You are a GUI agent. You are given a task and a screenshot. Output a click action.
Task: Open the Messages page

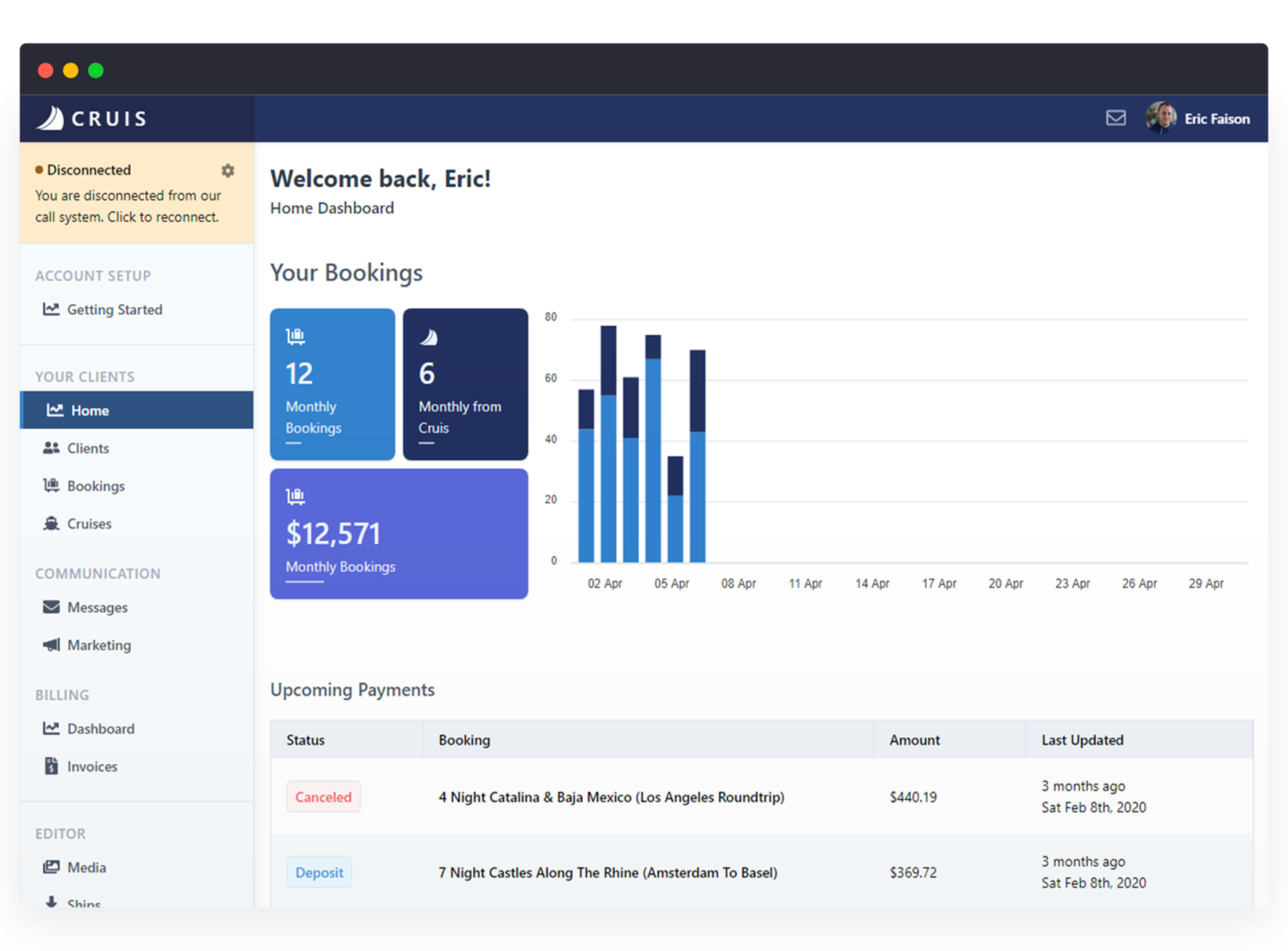click(97, 608)
